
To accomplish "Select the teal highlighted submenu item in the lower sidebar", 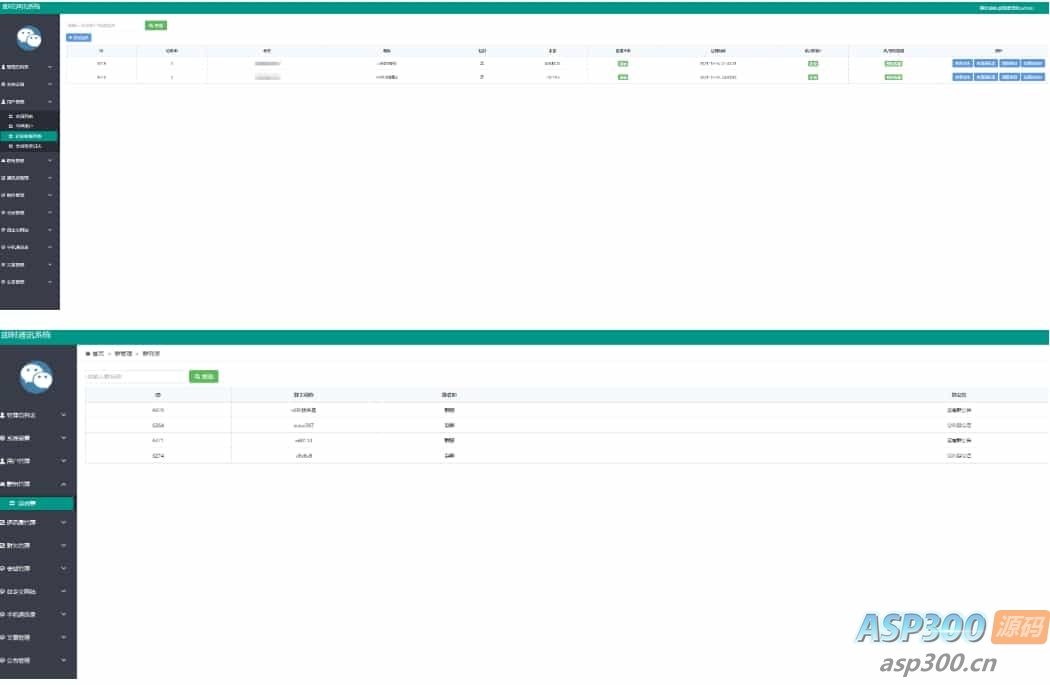I will click(x=37, y=504).
